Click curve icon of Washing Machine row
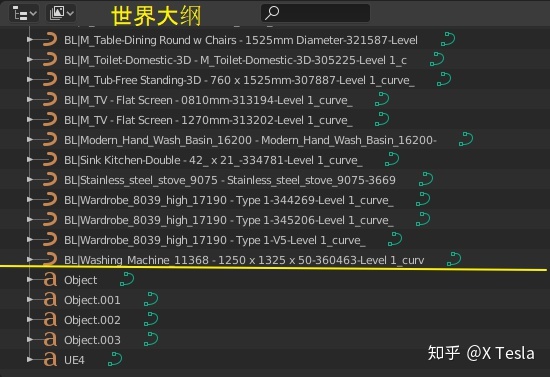The width and height of the screenshot is (550, 377). pyautogui.click(x=50, y=259)
